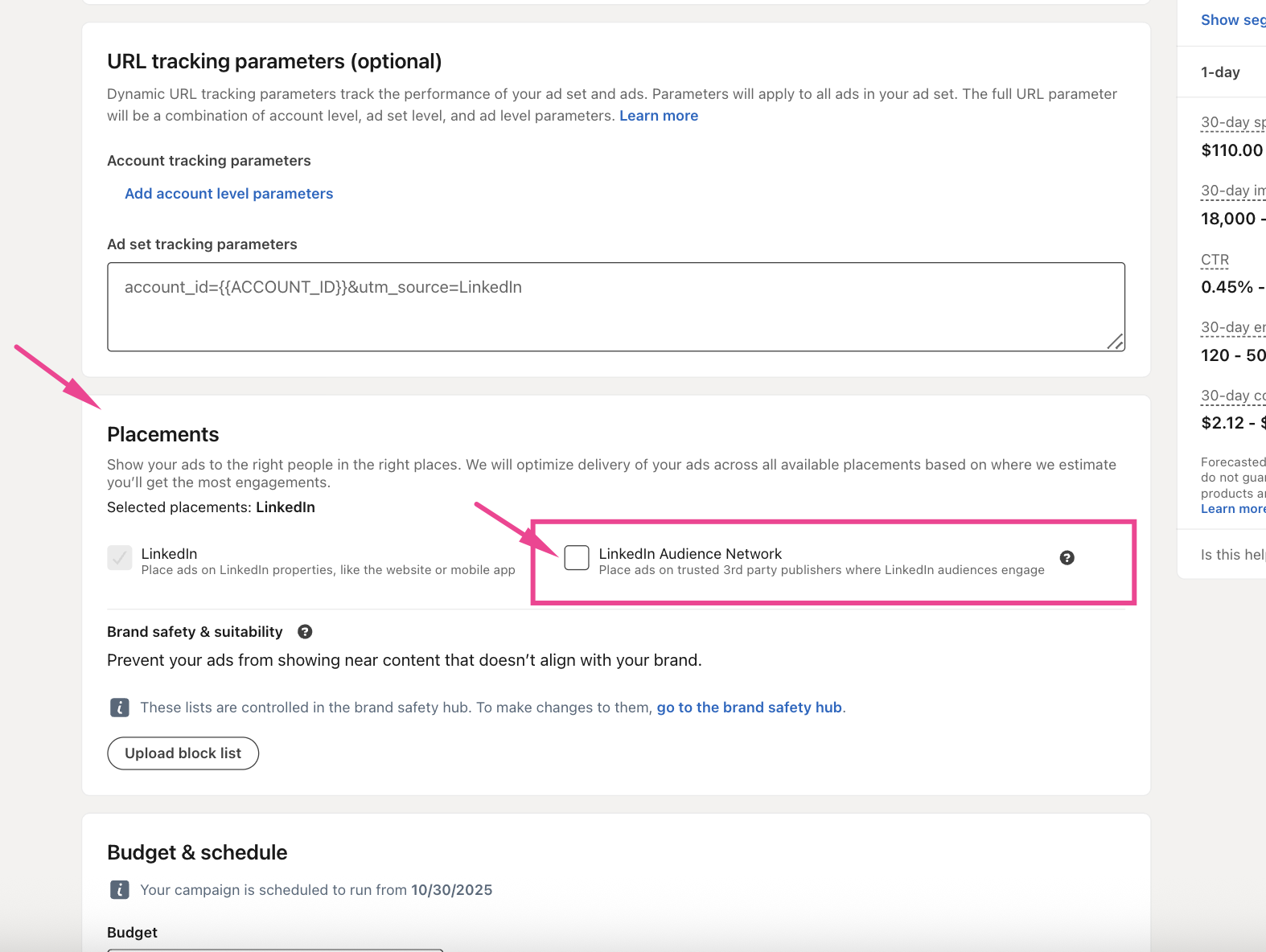Screen dimensions: 1266x952
Task: Click the resize handle of tracking parameters box
Action: pyautogui.click(x=1115, y=342)
